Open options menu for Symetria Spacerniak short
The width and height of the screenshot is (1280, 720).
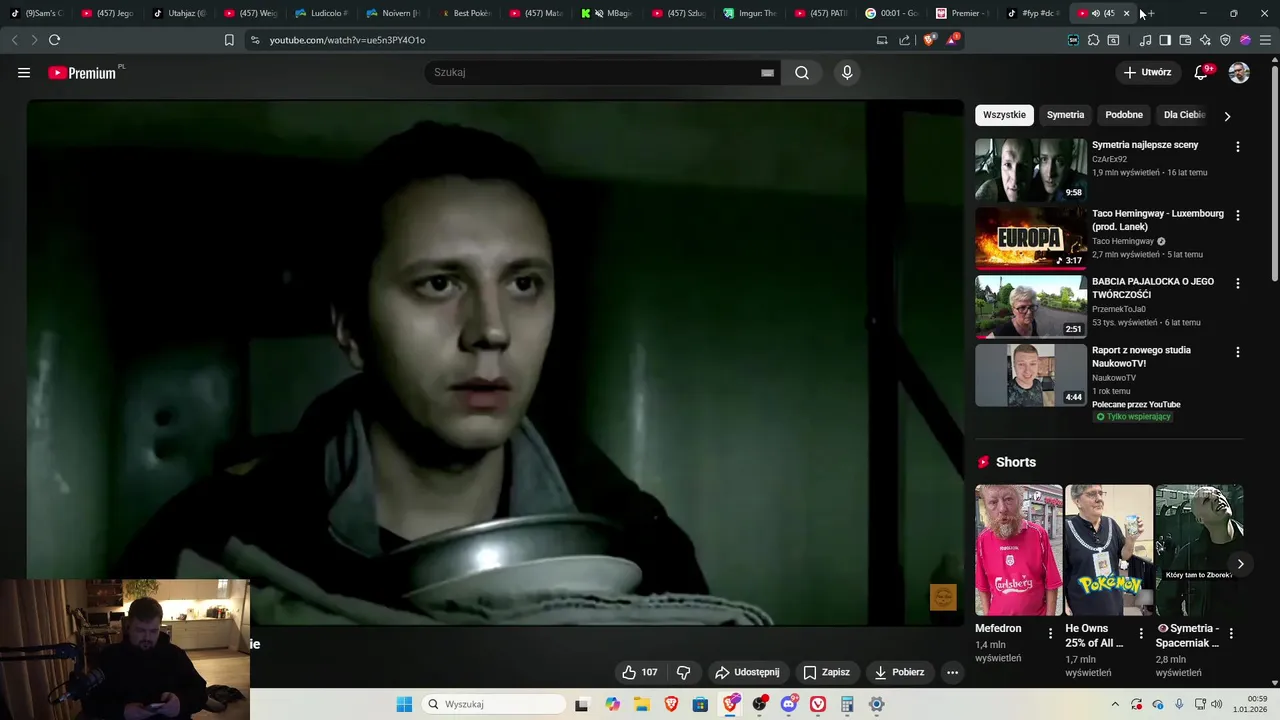coord(1231,633)
